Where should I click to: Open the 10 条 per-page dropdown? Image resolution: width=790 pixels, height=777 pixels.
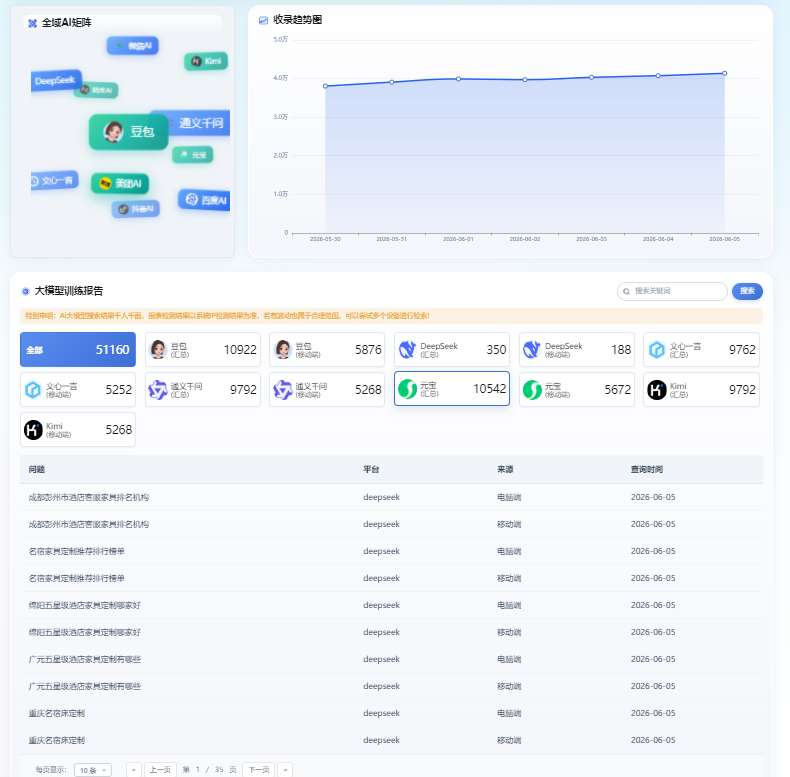click(93, 770)
